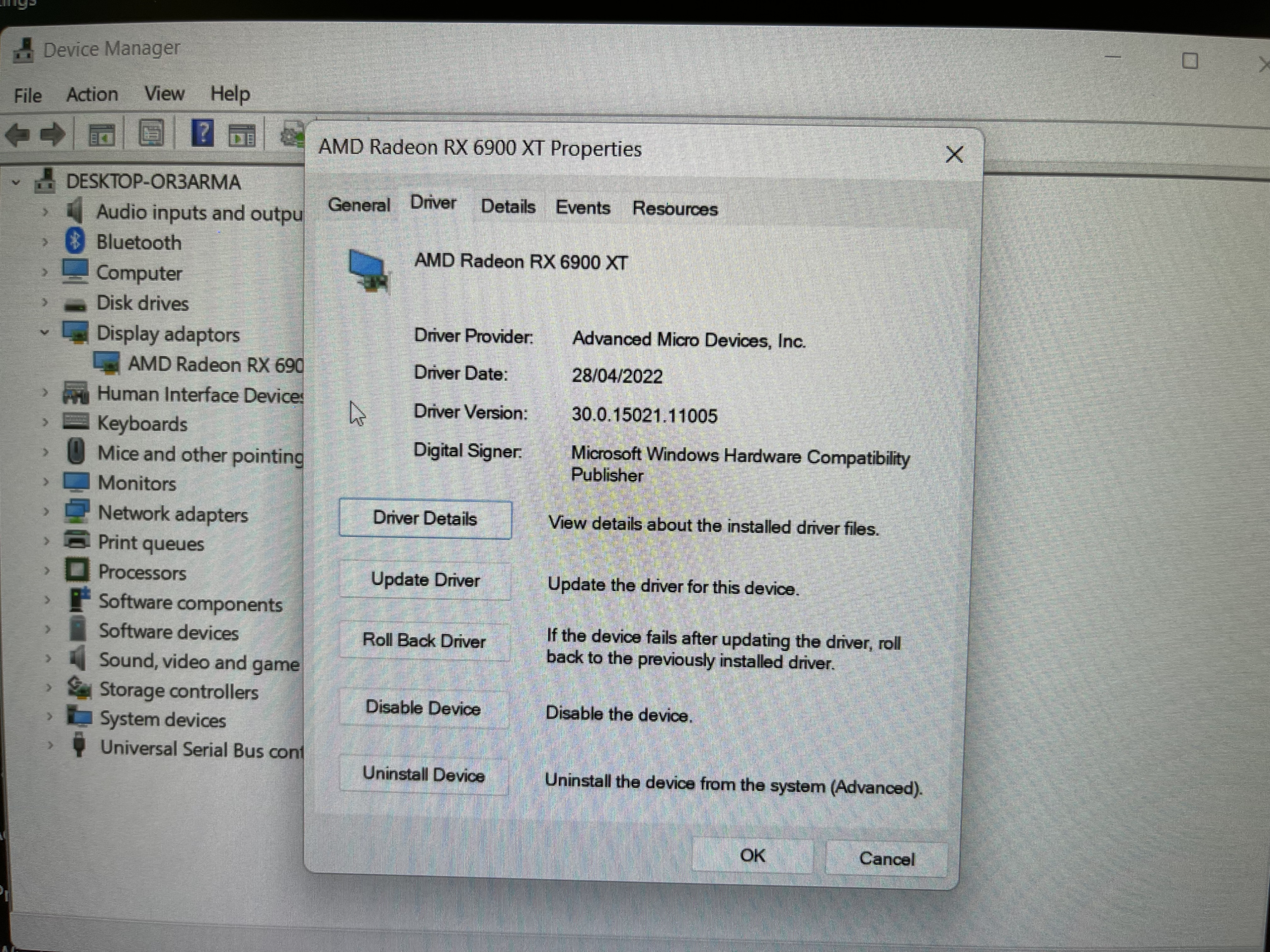The width and height of the screenshot is (1270, 952).
Task: Click the Back arrow toolbar icon
Action: point(17,135)
